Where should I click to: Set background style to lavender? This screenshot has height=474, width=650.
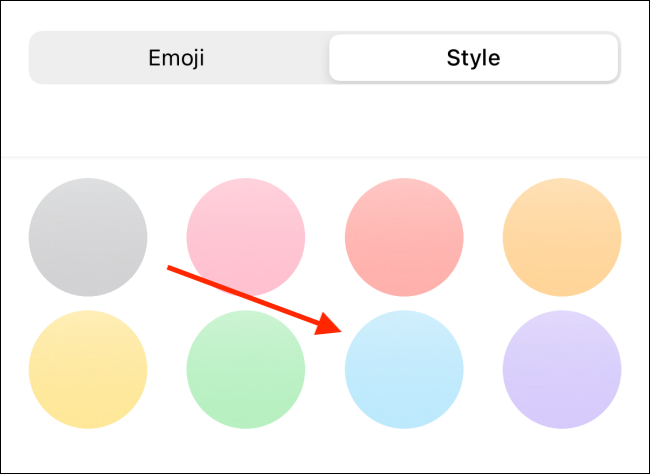click(562, 369)
